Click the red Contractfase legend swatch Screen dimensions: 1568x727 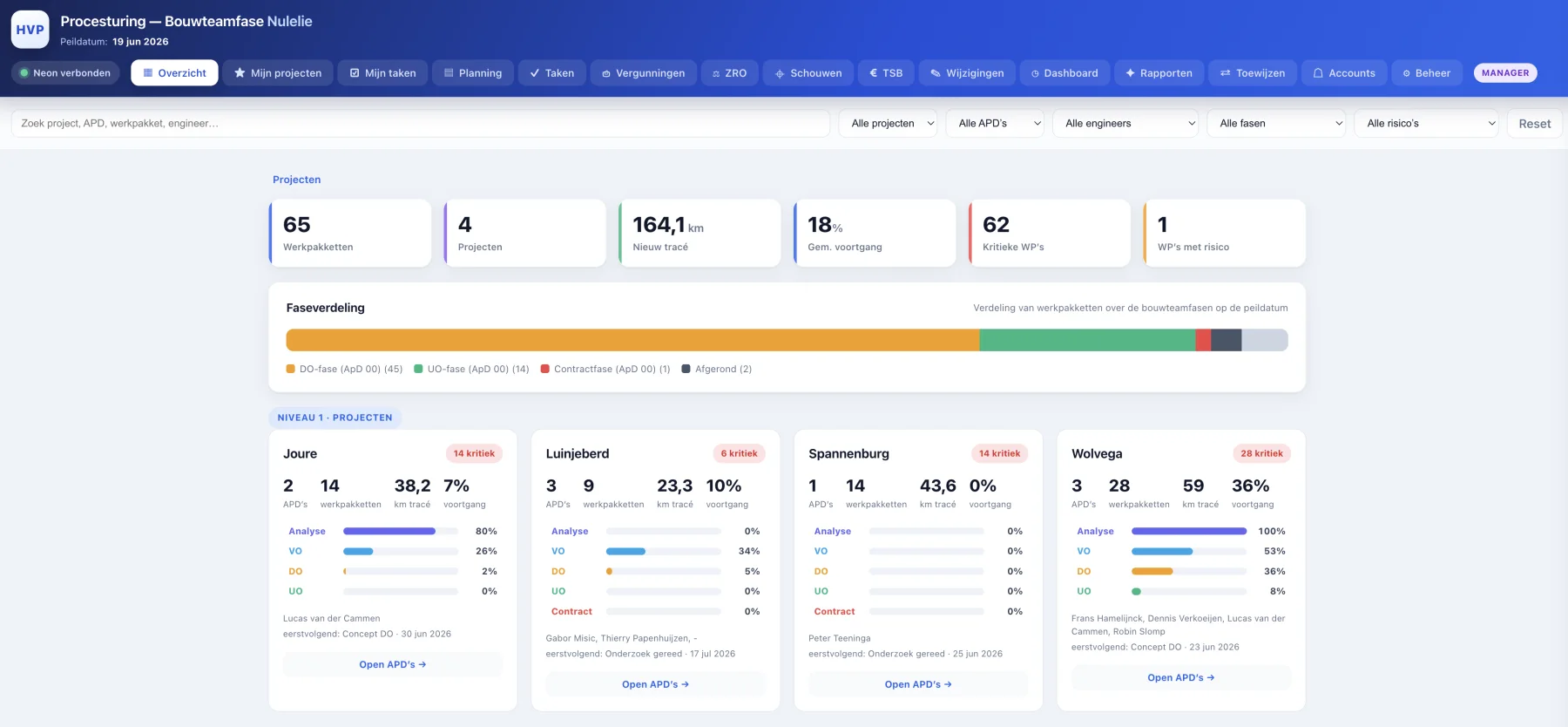[545, 369]
